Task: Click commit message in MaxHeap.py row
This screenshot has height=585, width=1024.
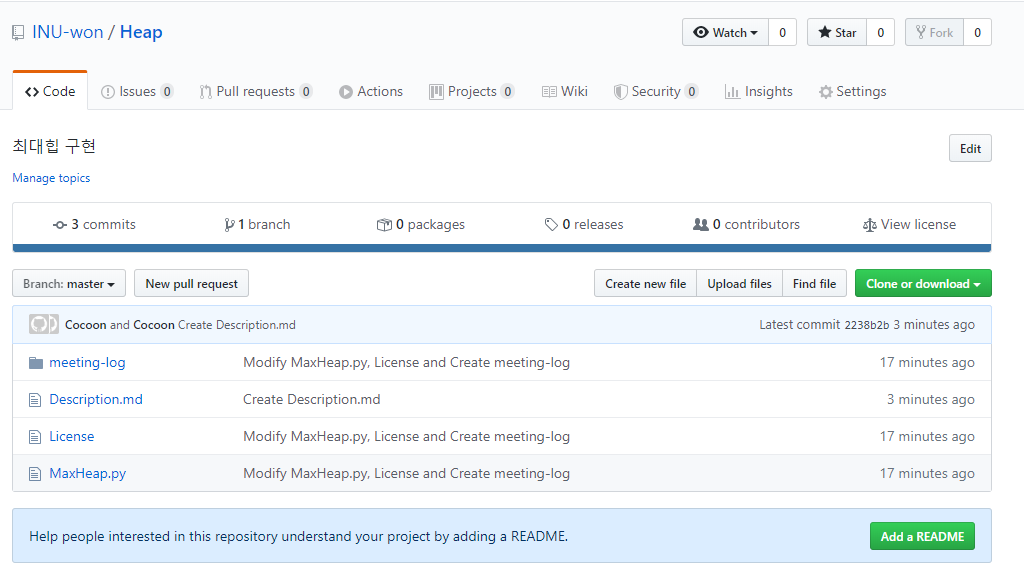Action: (406, 473)
